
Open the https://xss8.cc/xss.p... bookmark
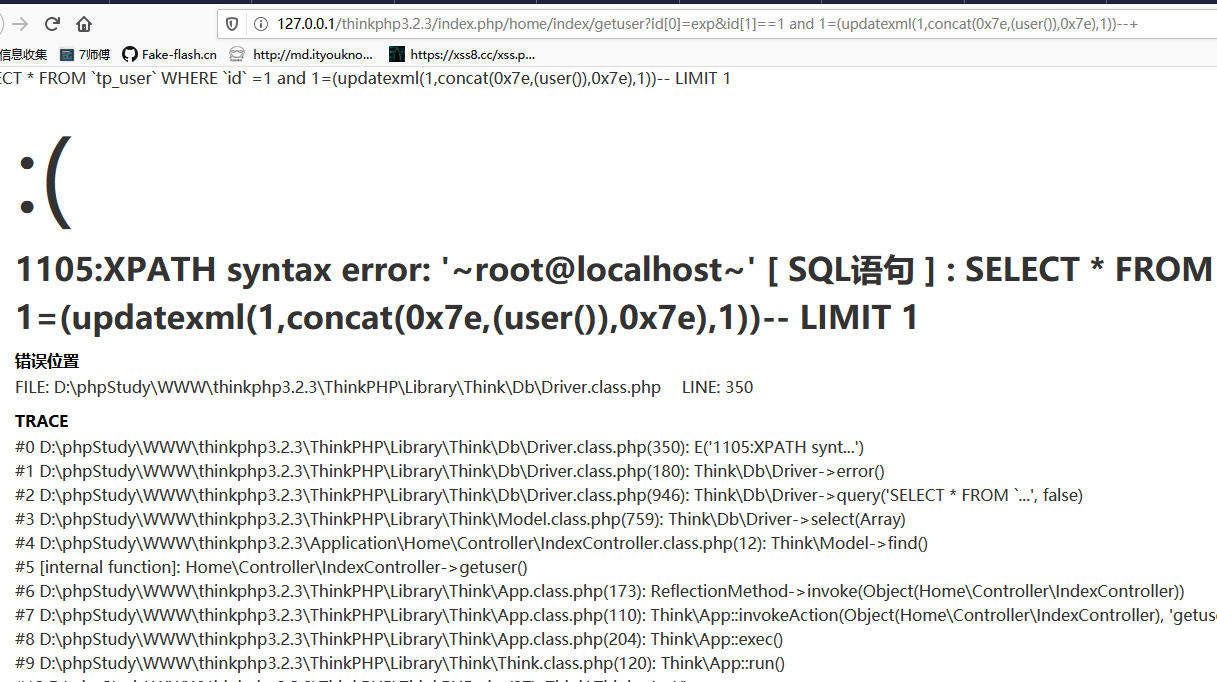pyautogui.click(x=462, y=54)
